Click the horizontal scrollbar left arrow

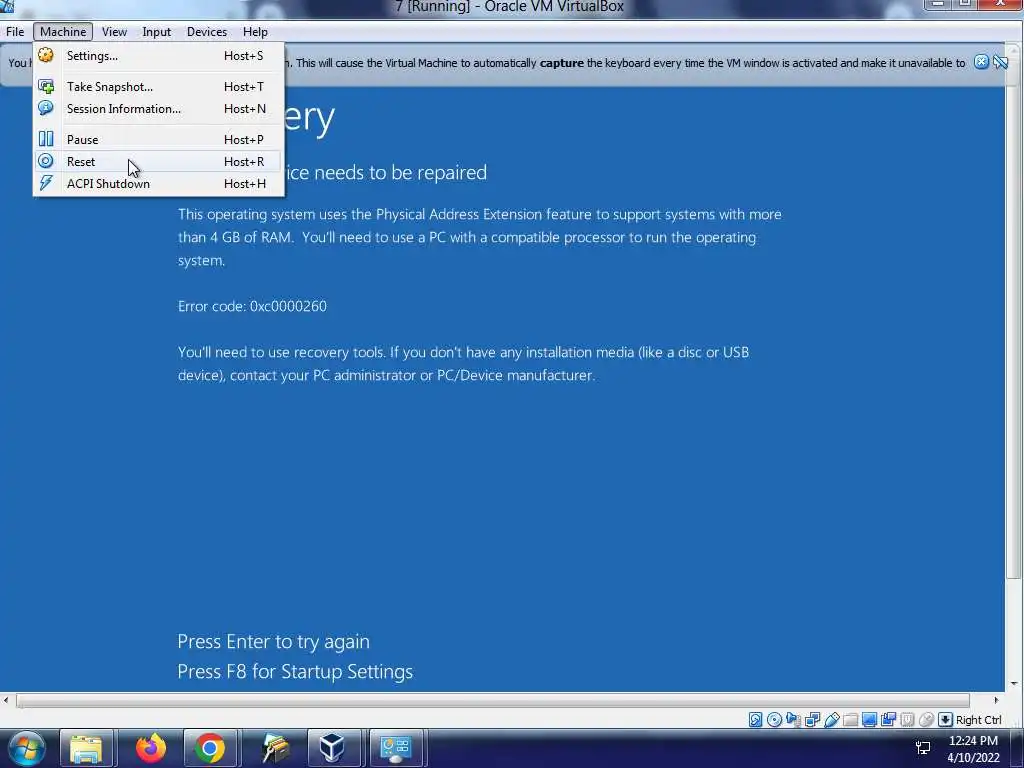click(x=6, y=701)
